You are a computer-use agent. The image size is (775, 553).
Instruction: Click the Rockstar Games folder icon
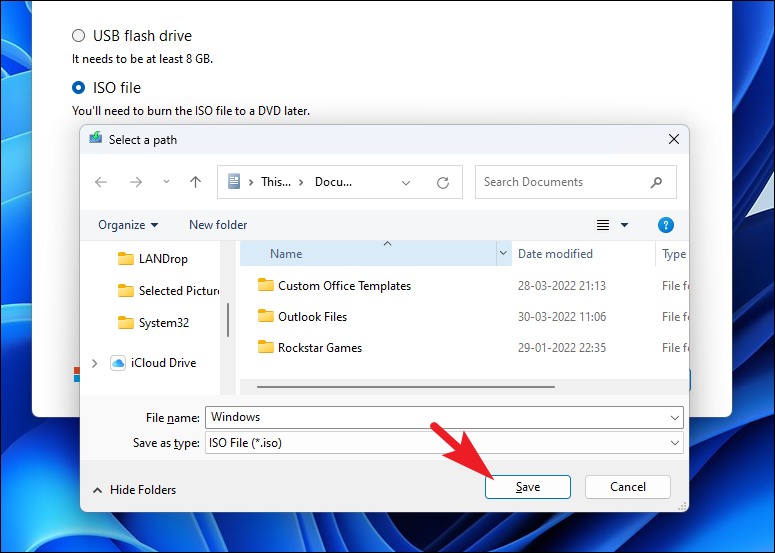(x=266, y=347)
